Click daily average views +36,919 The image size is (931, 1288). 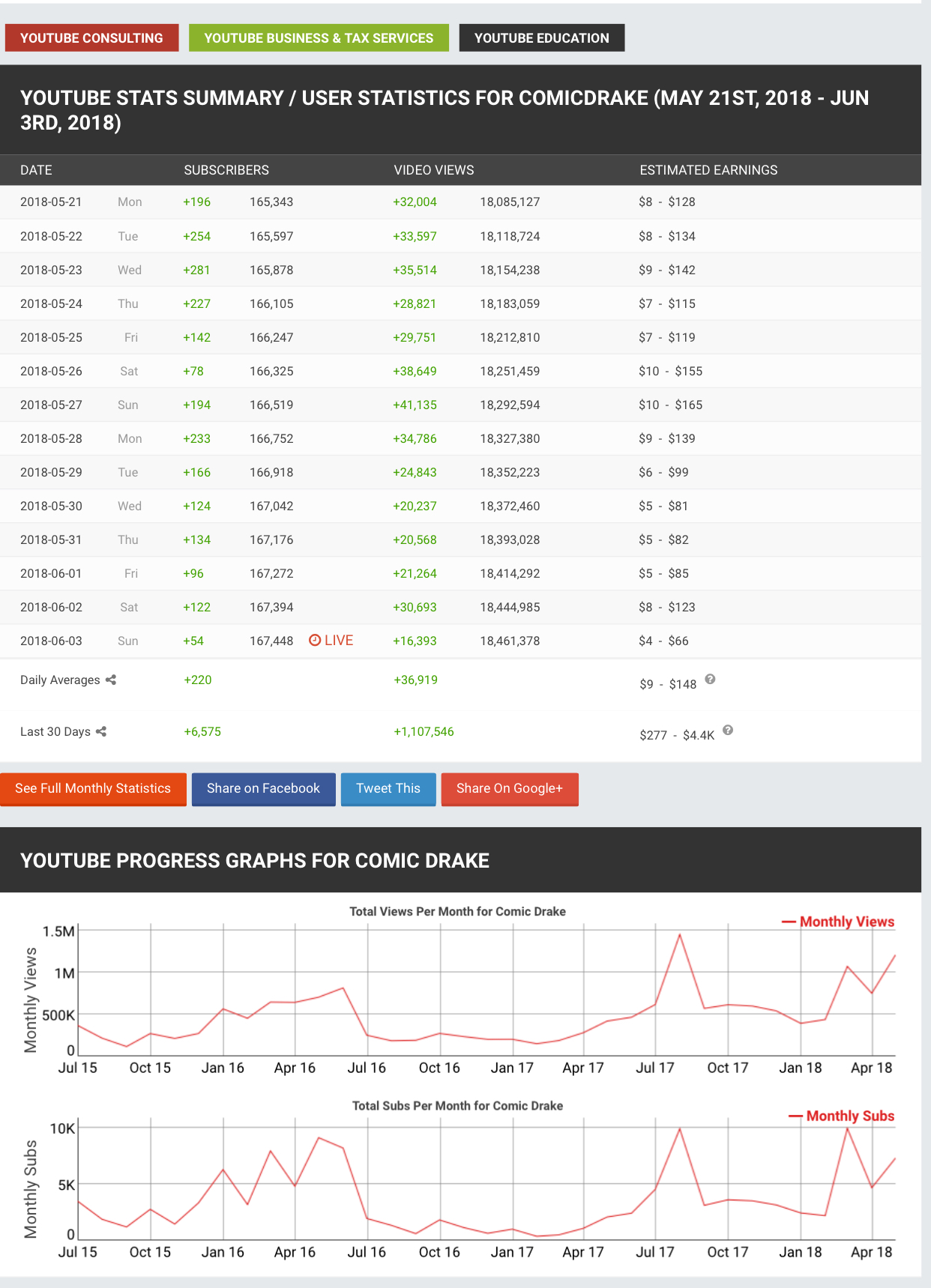coord(416,680)
